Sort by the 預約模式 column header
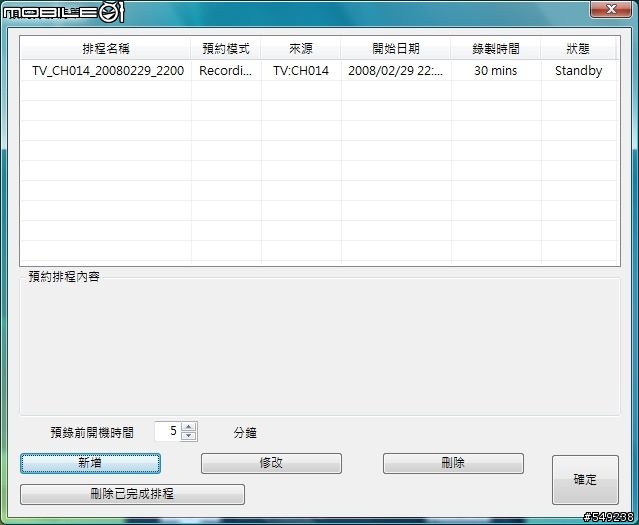This screenshot has width=639, height=525. [x=226, y=49]
